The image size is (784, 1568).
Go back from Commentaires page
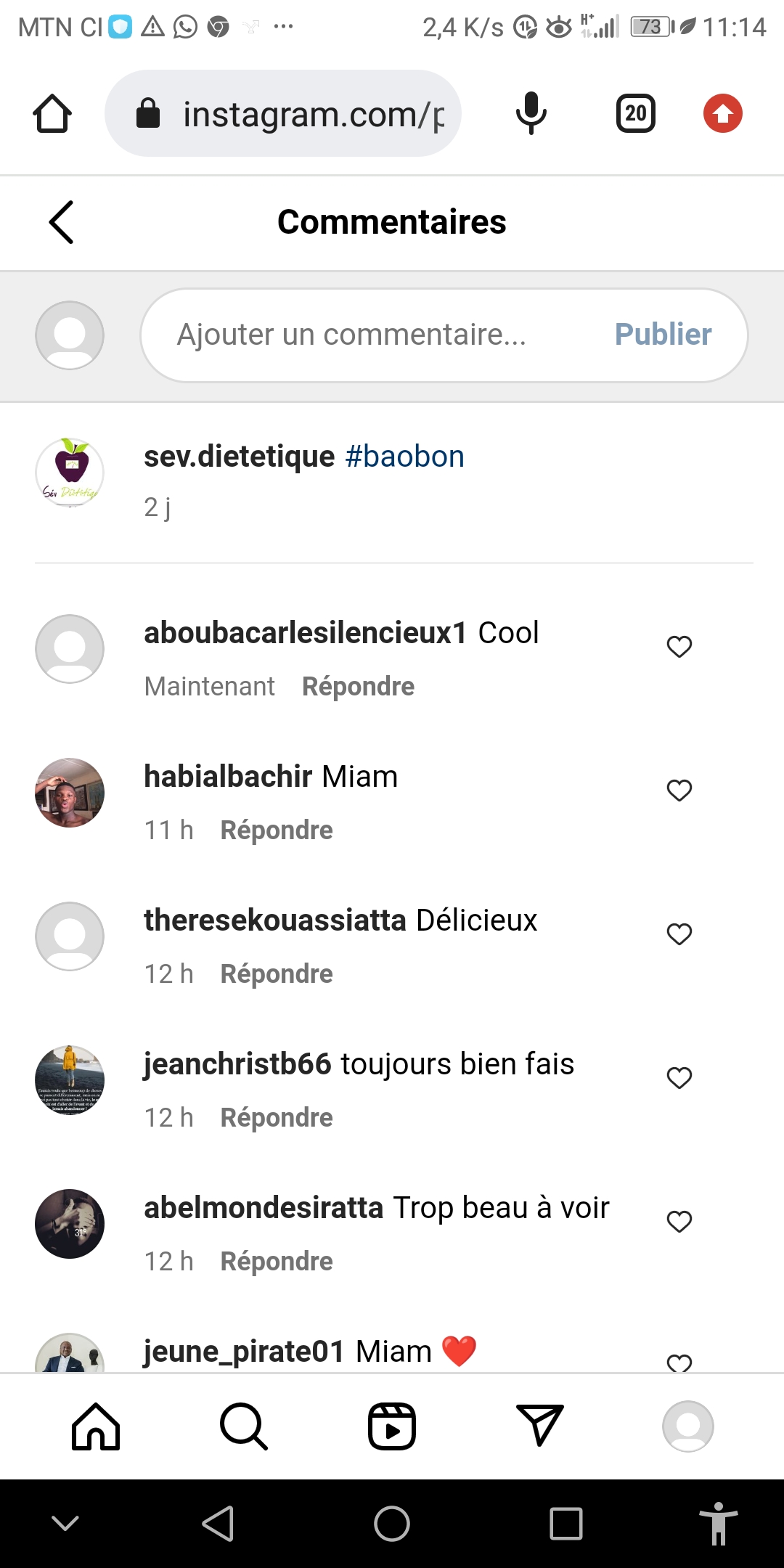[62, 222]
